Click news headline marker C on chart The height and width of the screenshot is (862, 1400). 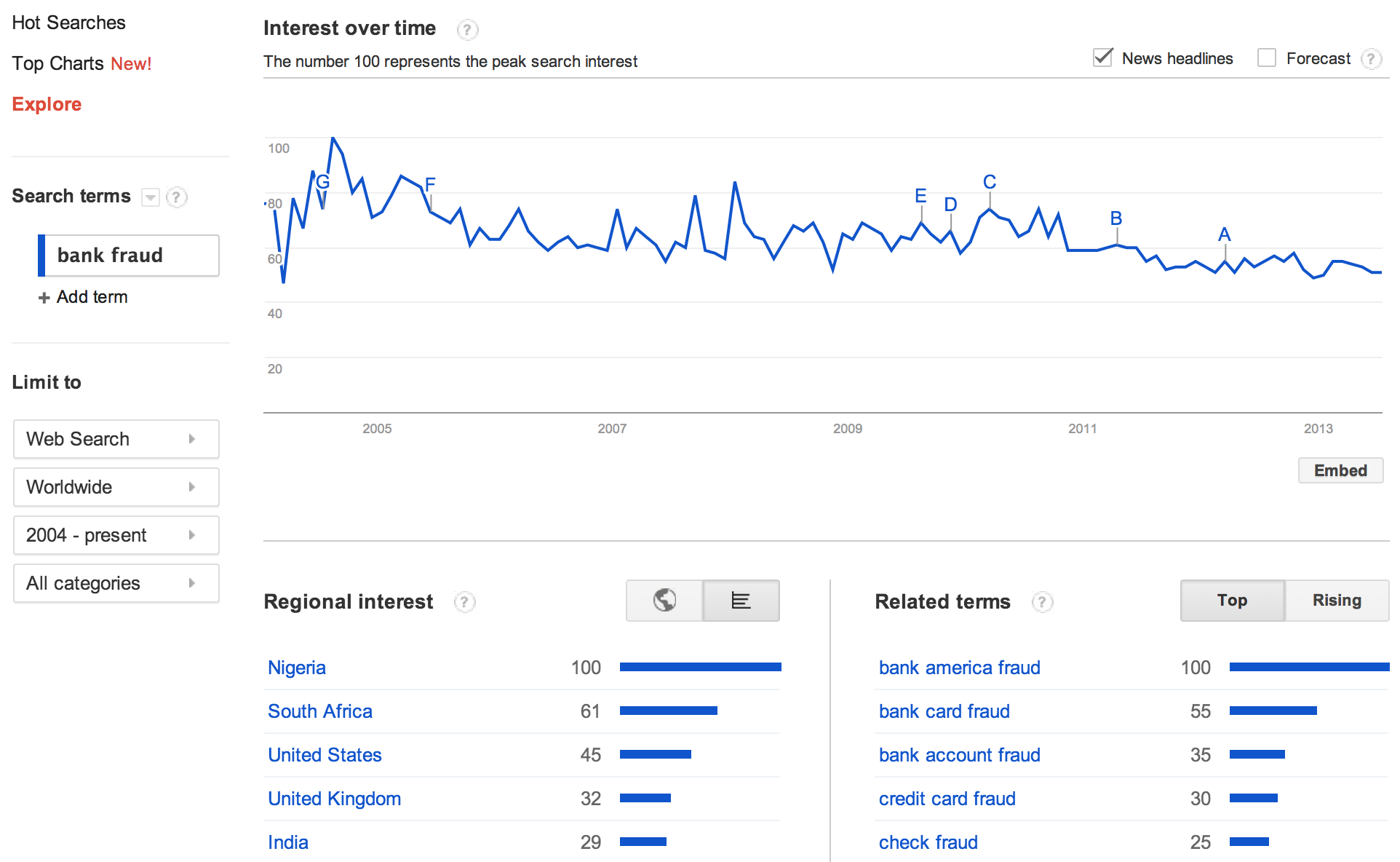[990, 182]
